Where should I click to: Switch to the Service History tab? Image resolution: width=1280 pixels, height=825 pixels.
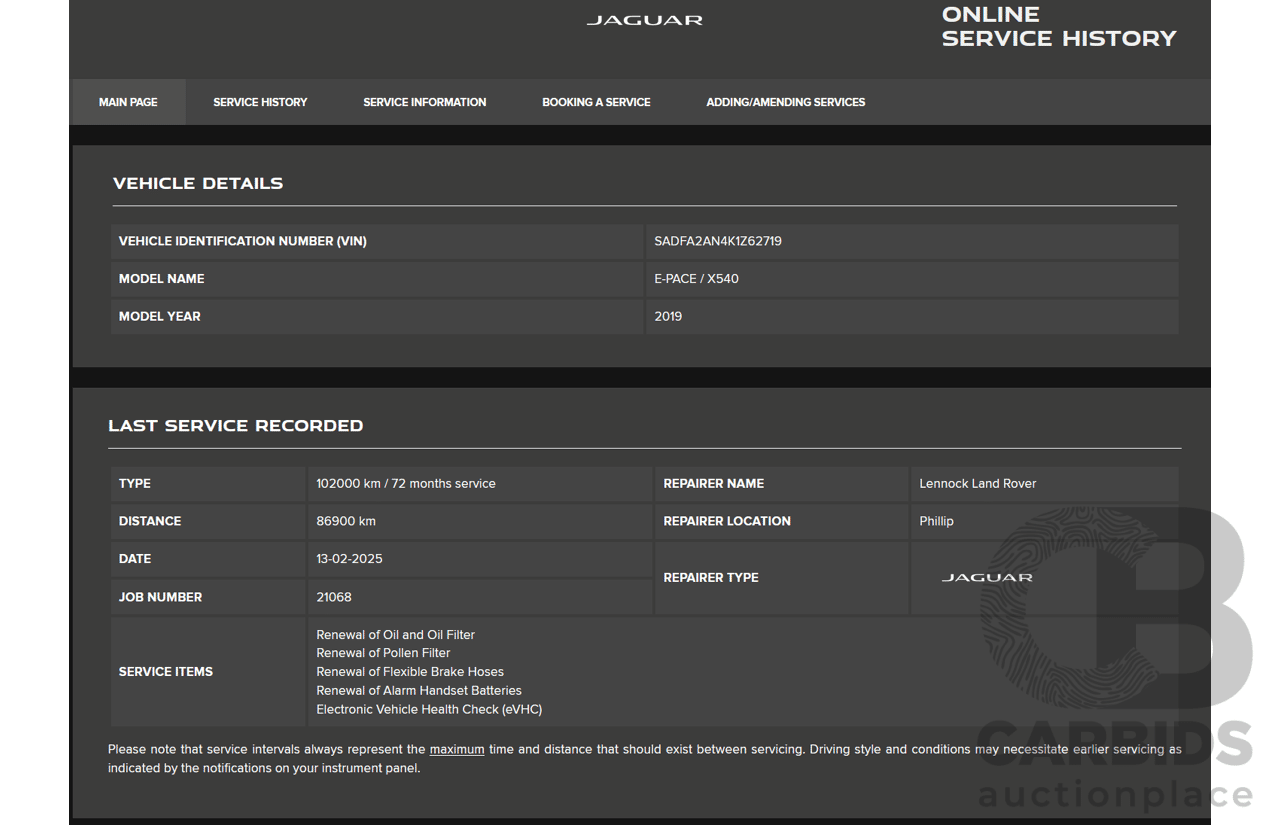point(260,102)
